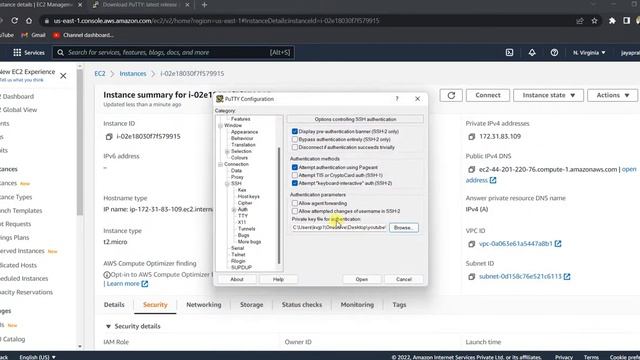
Task: Toggle Attempt keyboard-interactive auth checkbox
Action: click(x=295, y=183)
